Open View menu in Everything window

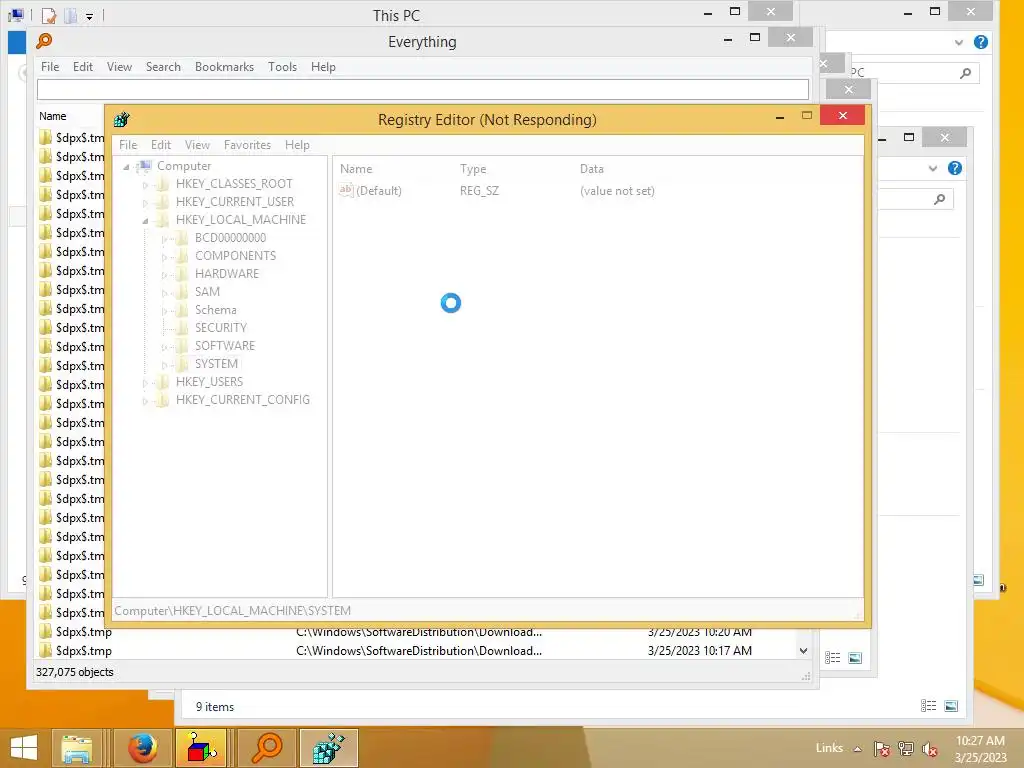120,67
